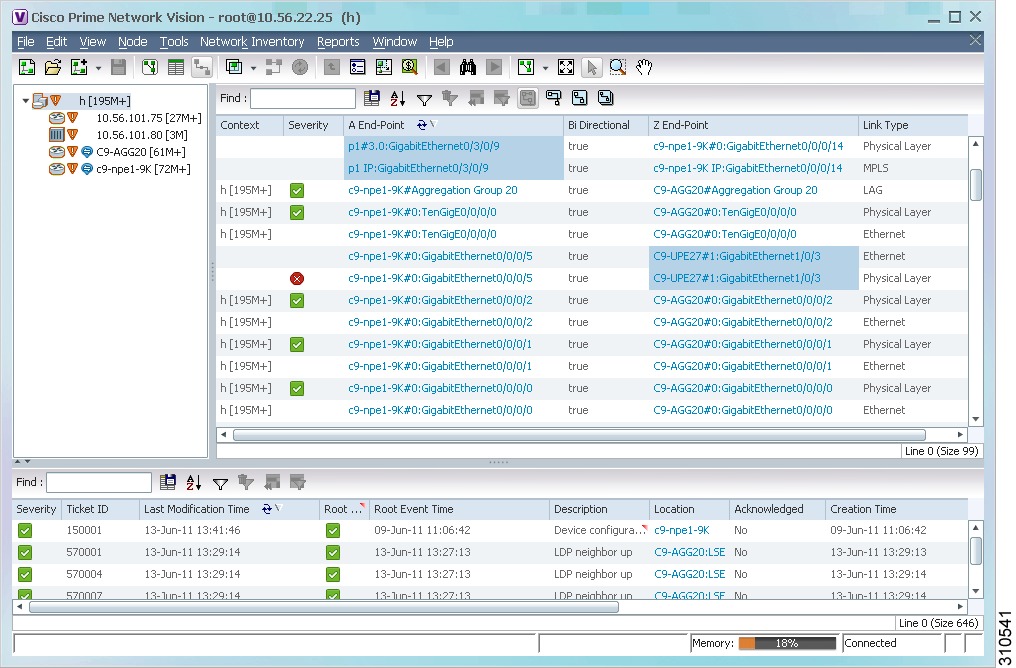The width and height of the screenshot is (1016, 668).
Task: Click the dollar magnifier search icon
Action: [x=410, y=67]
